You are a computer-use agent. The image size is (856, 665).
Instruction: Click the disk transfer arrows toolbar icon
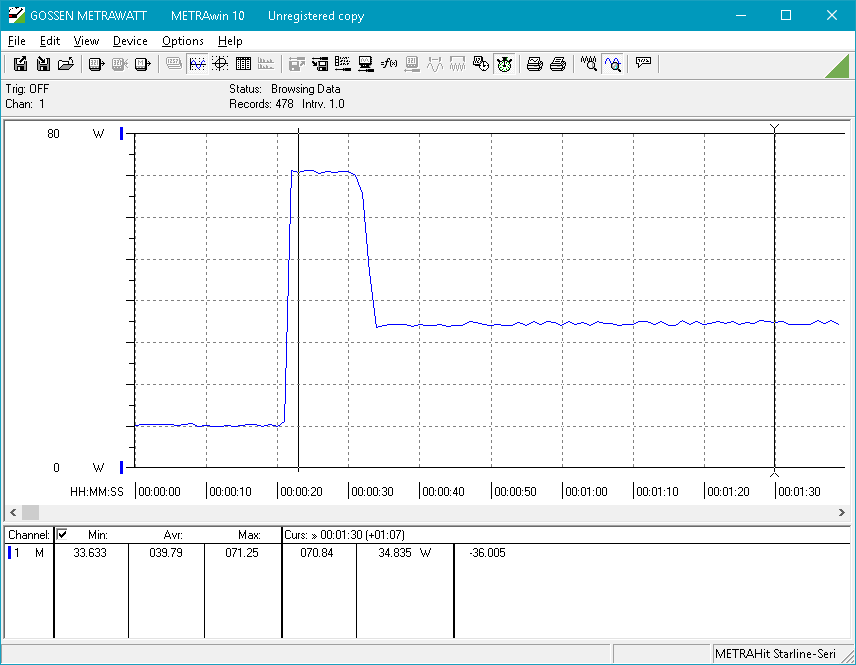point(320,64)
